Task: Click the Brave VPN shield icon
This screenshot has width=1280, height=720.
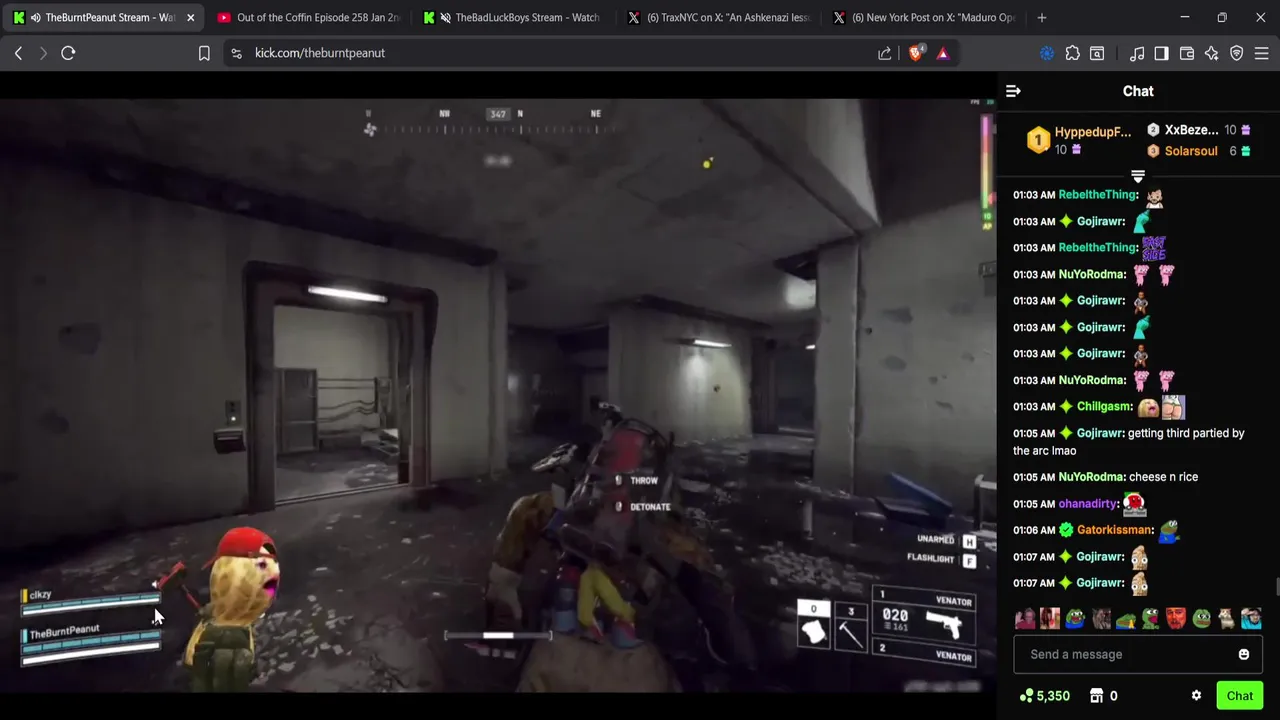Action: tap(1237, 53)
